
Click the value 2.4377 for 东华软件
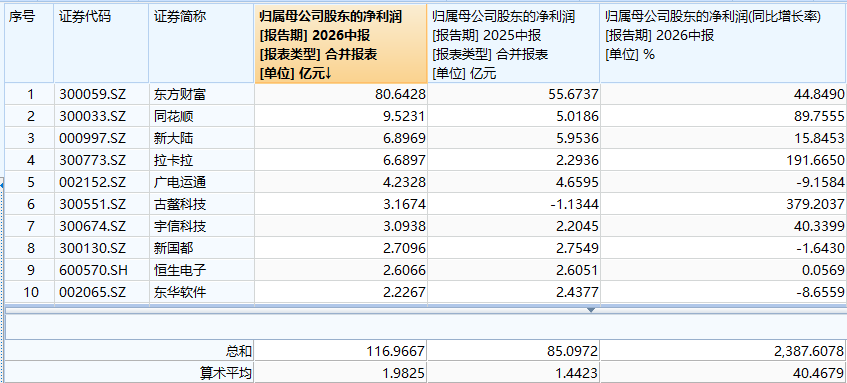514,292
